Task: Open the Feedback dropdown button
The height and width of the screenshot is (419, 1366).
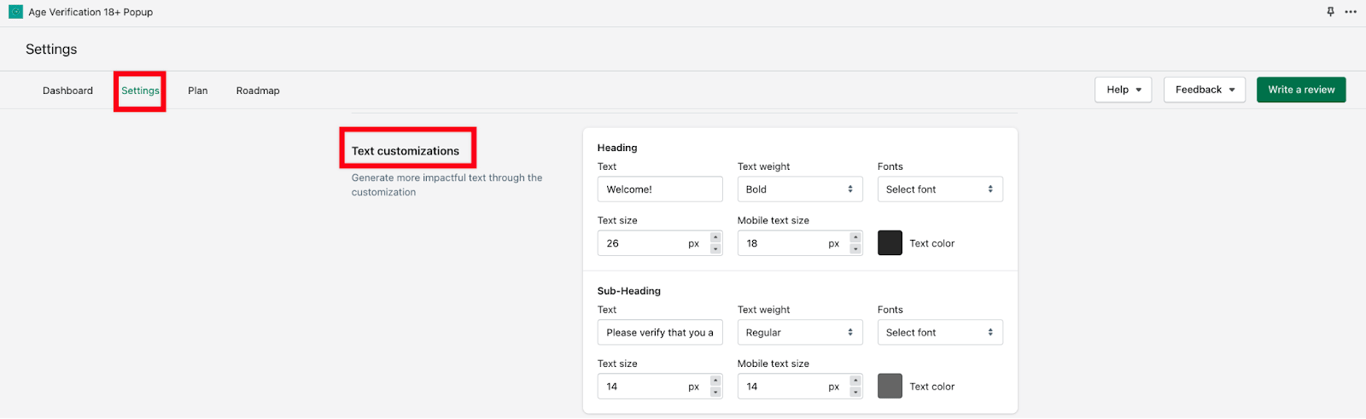Action: coord(1204,90)
